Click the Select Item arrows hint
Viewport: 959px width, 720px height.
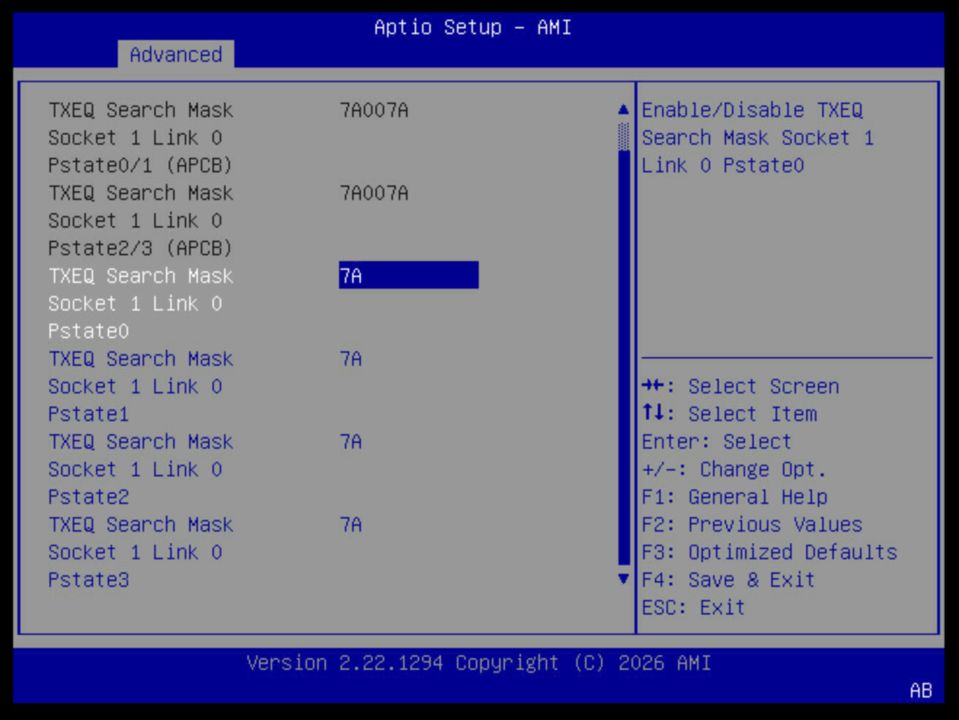tap(730, 414)
